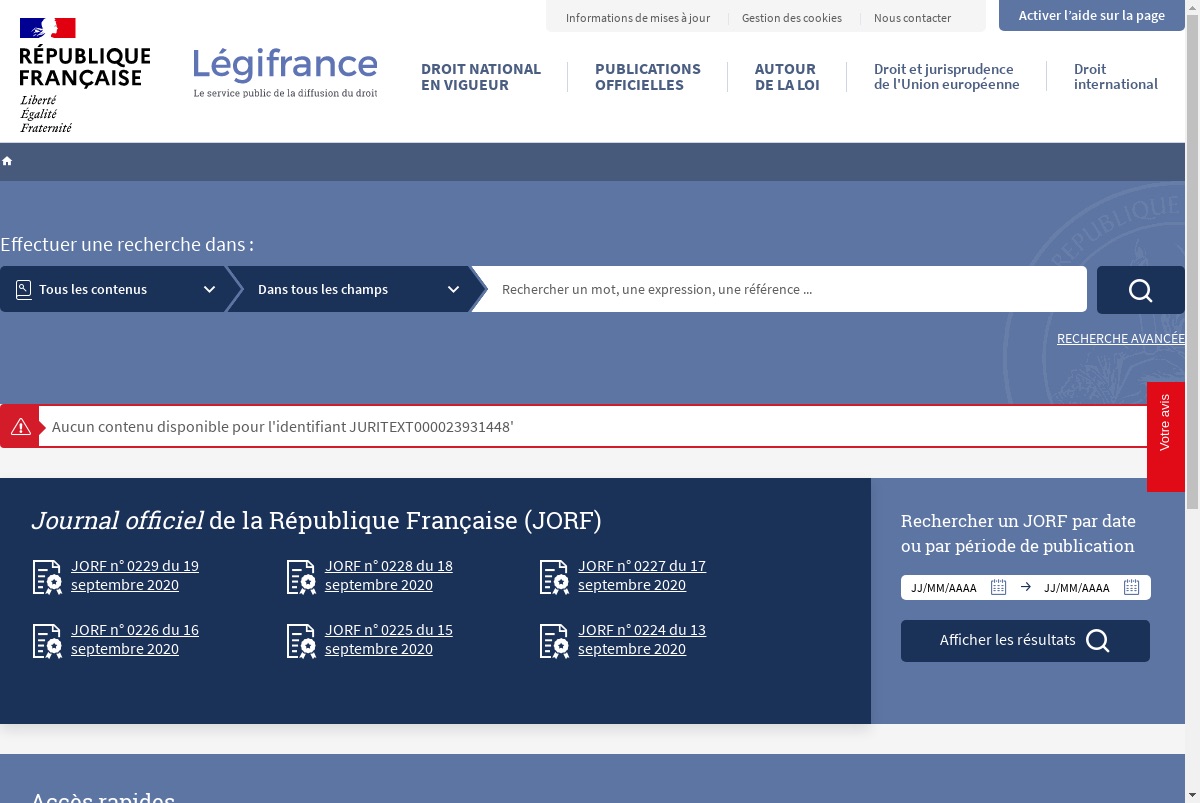1200x803 pixels.
Task: Click the search magnifier button
Action: click(1141, 290)
